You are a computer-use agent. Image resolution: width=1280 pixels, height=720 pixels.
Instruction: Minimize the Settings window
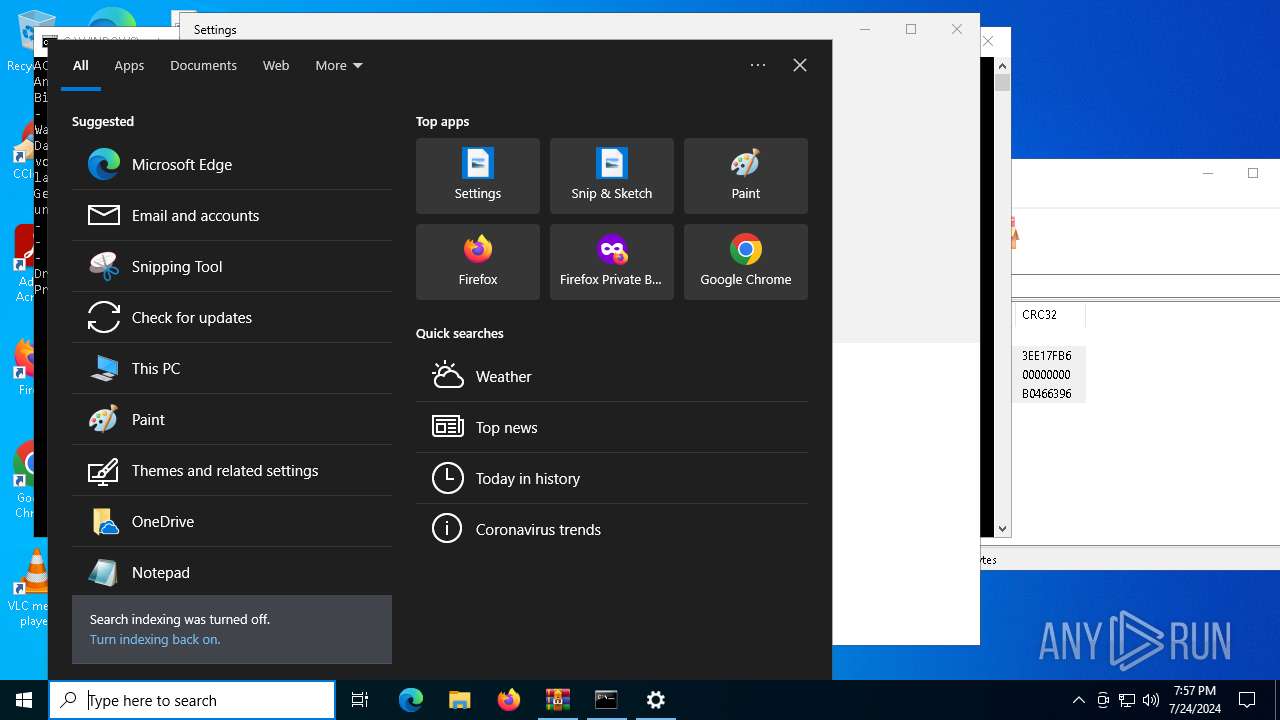click(865, 29)
